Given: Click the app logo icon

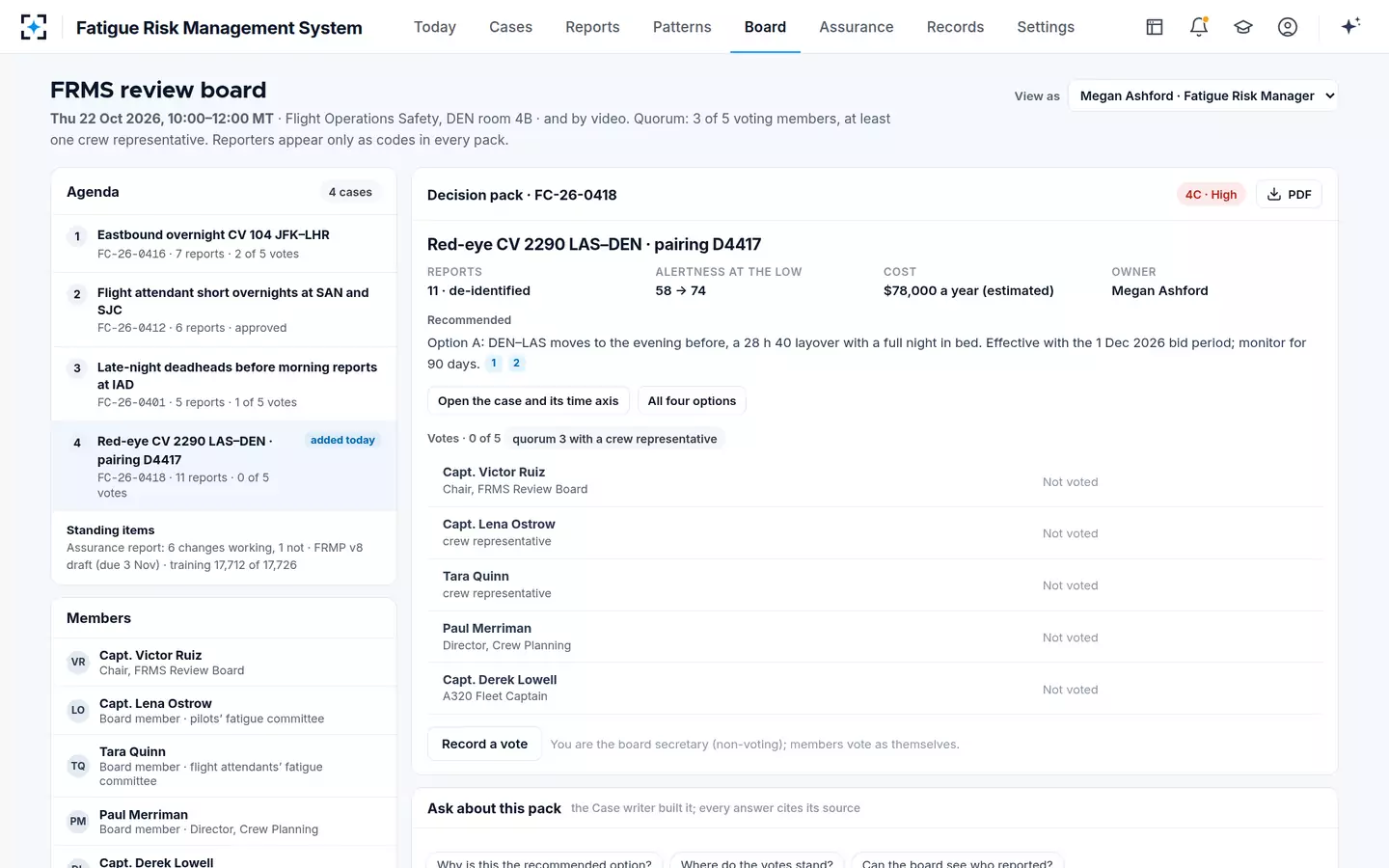Looking at the screenshot, I should (34, 27).
